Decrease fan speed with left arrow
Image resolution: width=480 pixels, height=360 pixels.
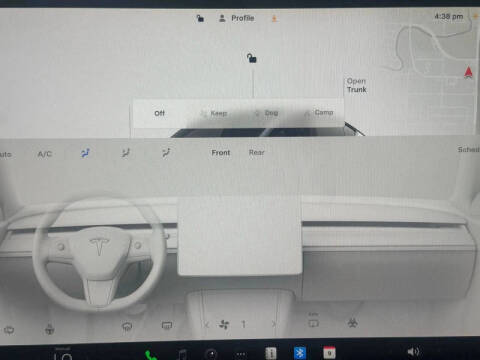click(x=207, y=324)
